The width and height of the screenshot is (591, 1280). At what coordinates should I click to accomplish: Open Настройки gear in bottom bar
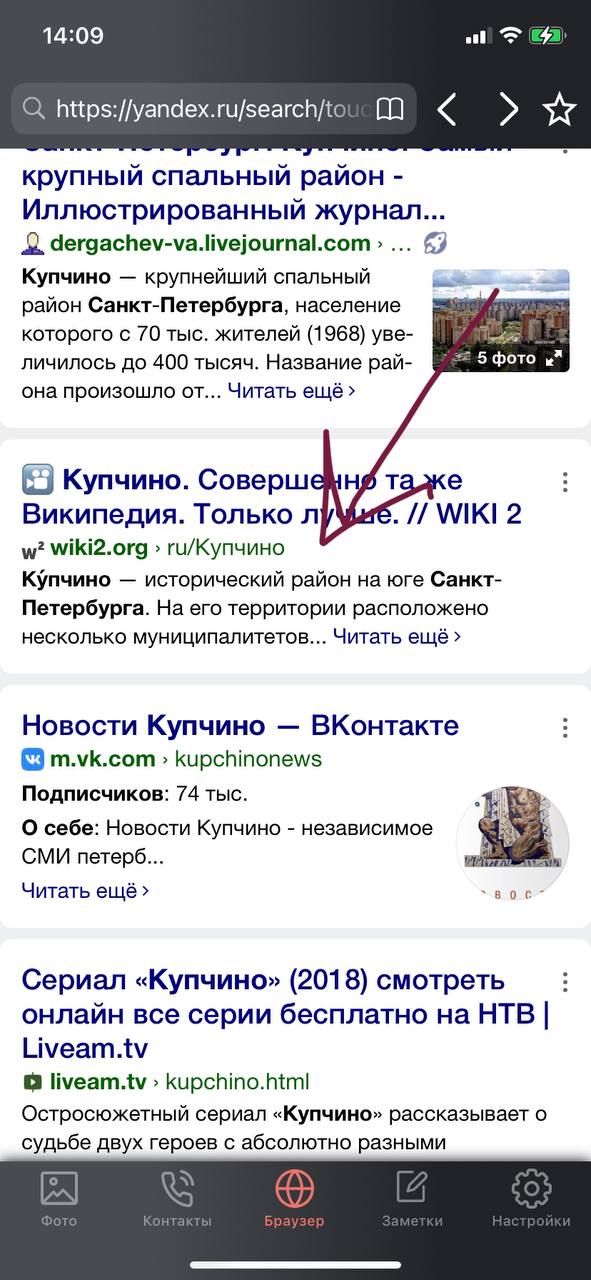531,1200
